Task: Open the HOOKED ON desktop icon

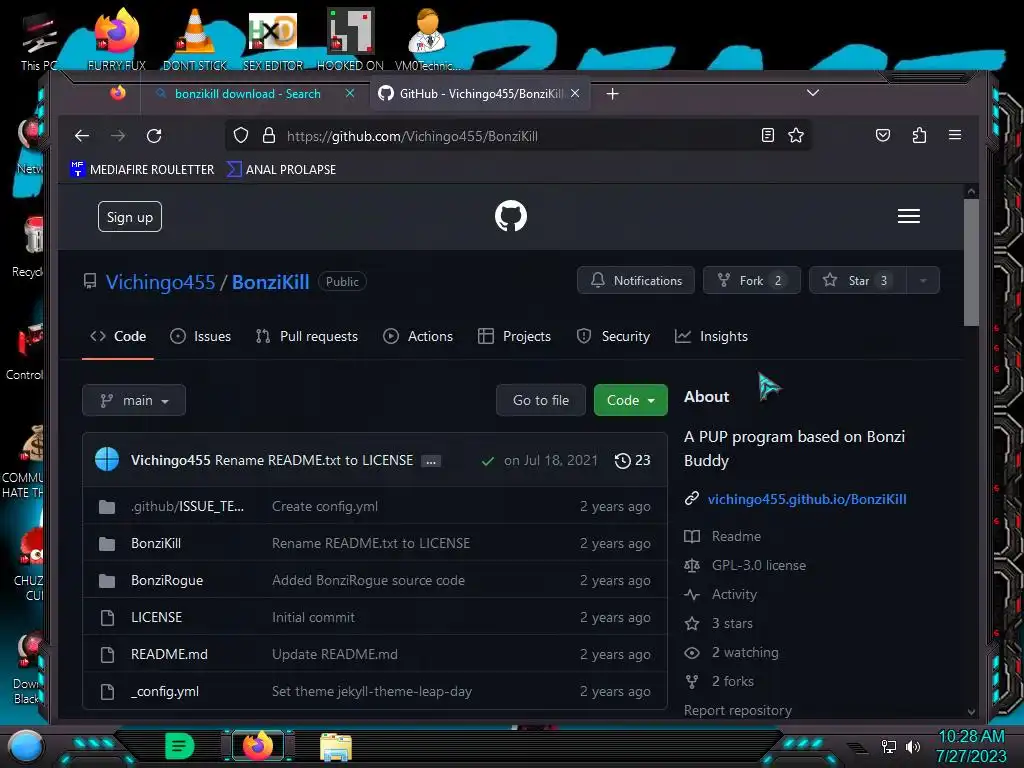Action: point(350,38)
